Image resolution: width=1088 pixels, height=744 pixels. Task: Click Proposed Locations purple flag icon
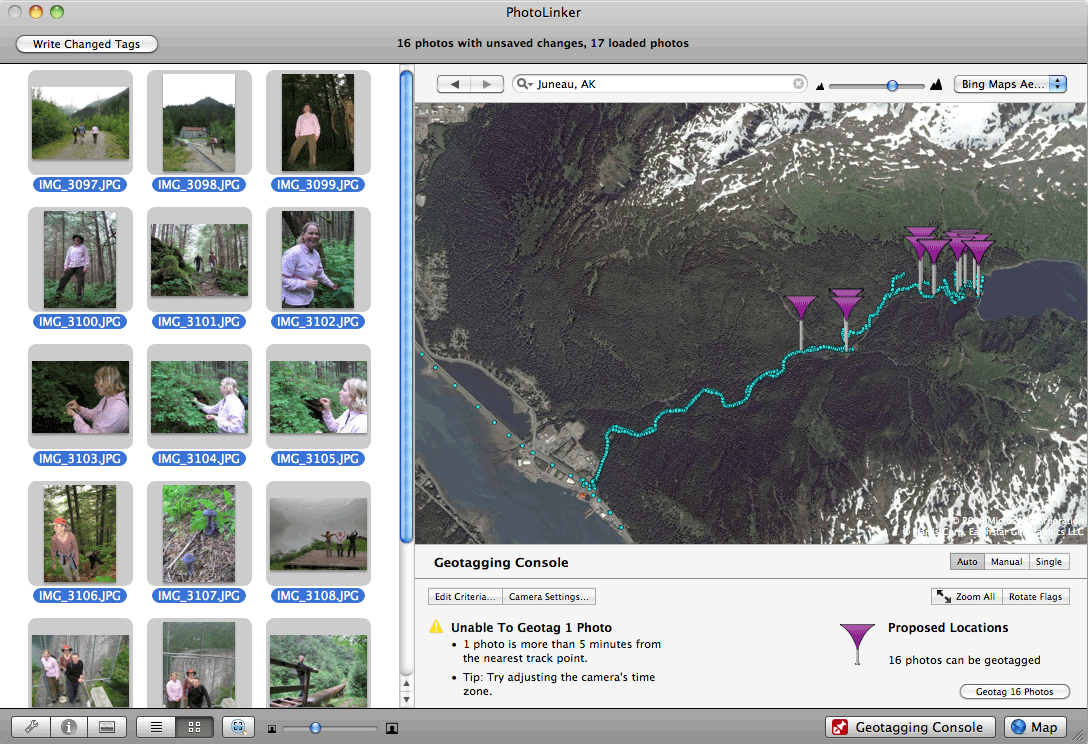858,644
